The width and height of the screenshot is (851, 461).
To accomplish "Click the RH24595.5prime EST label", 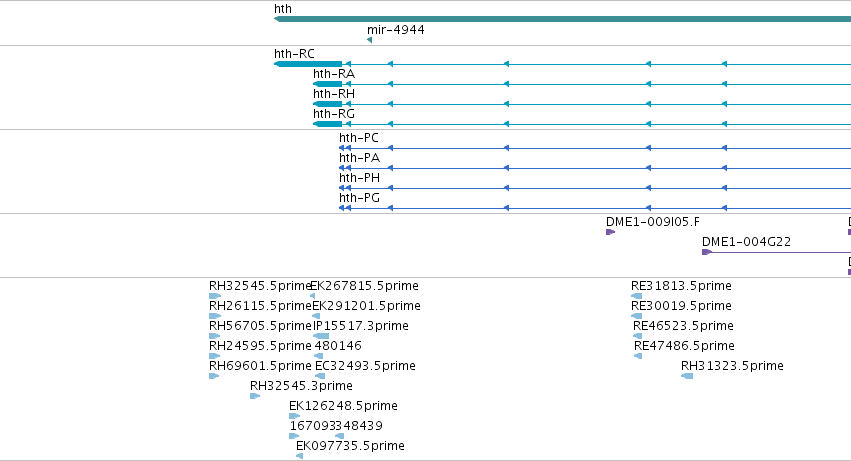I will point(260,346).
